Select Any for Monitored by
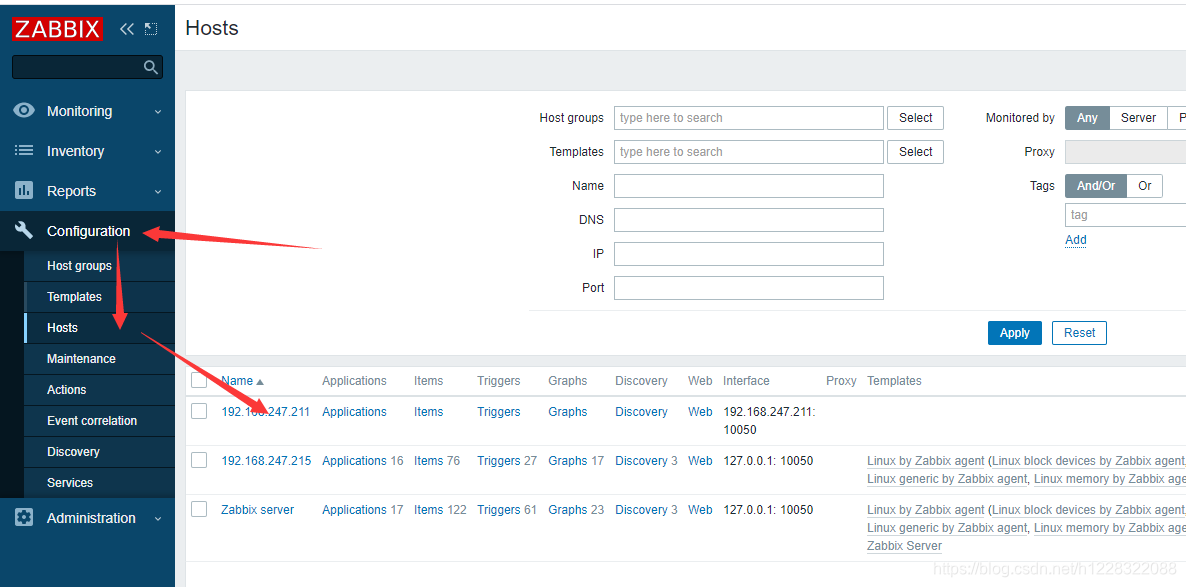Viewport: 1186px width, 587px height. tap(1087, 117)
